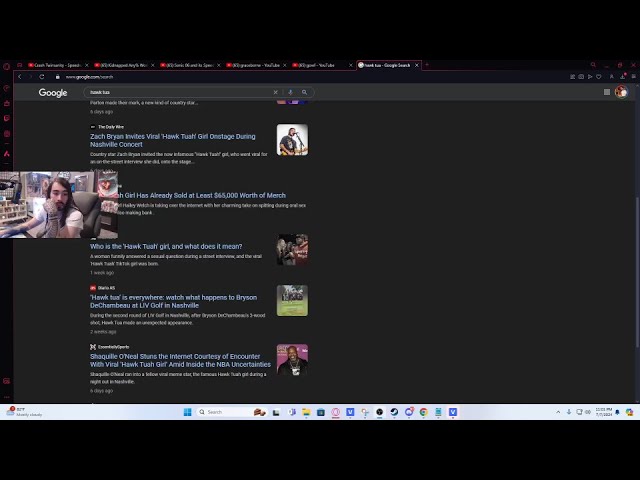Open the Google apps grid

click(x=606, y=92)
